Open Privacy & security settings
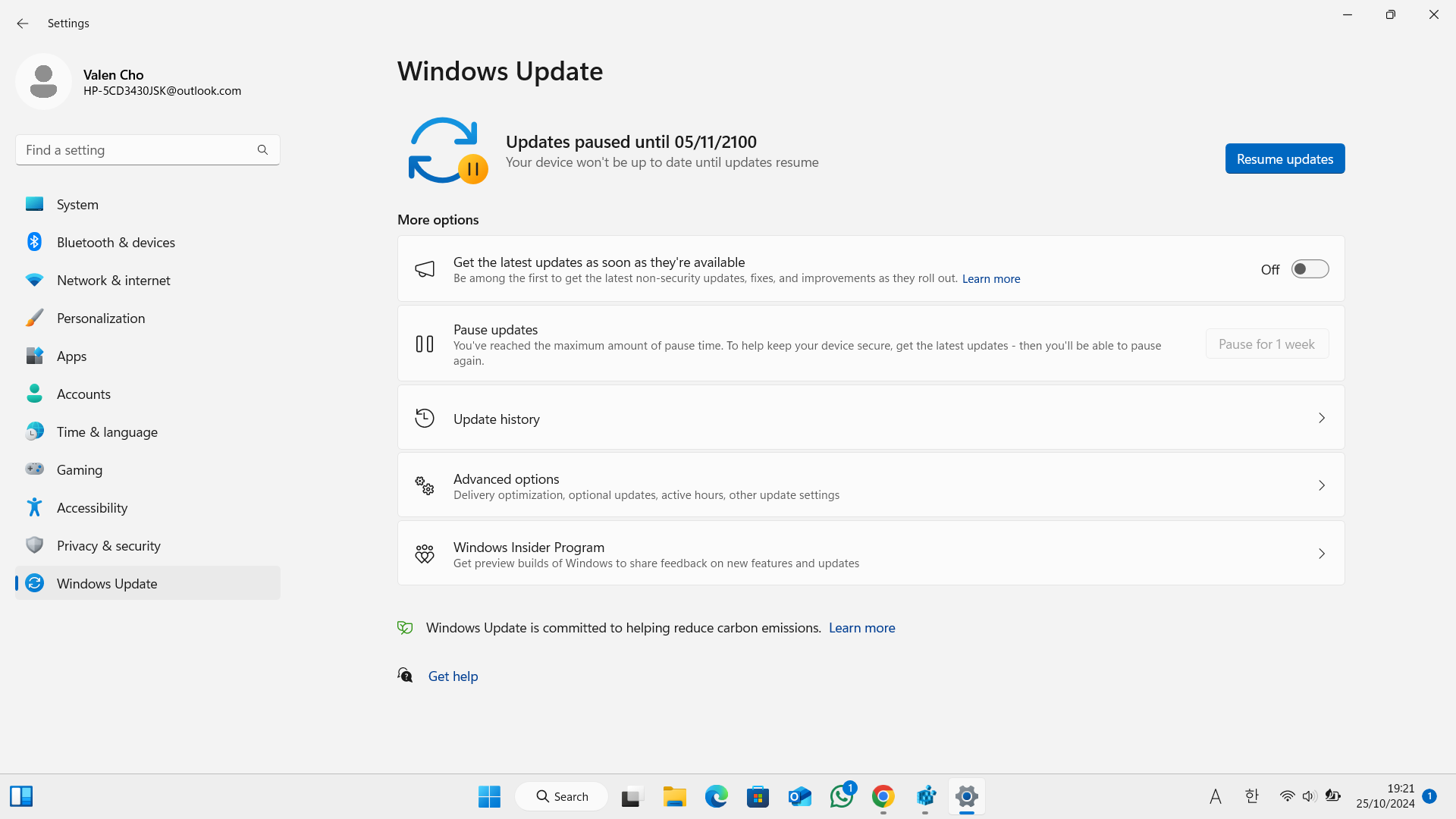 [148, 545]
